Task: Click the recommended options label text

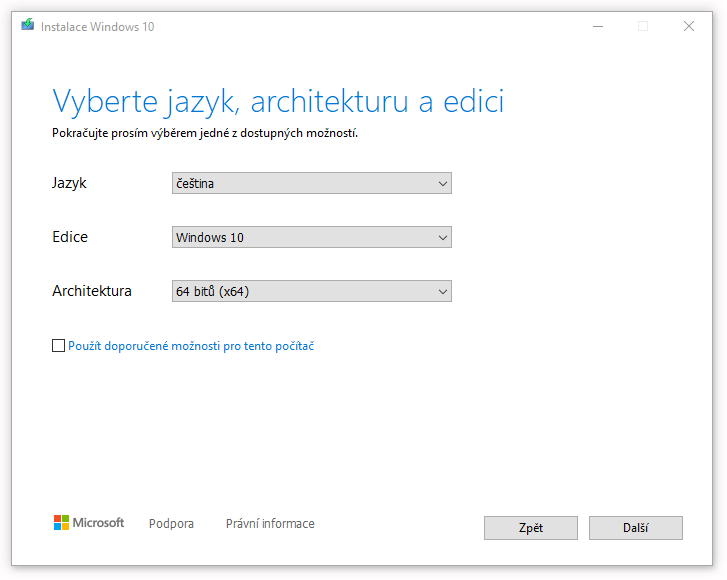Action: click(191, 346)
